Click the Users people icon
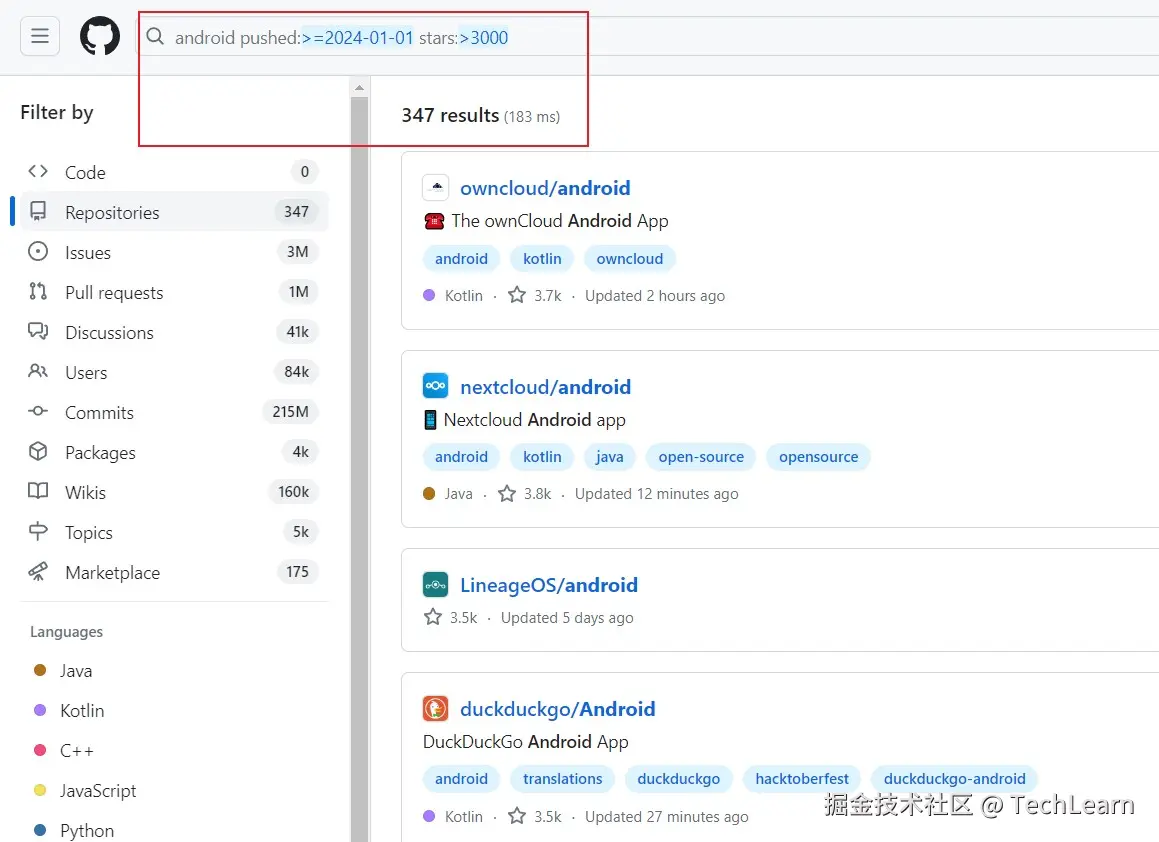 pos(38,370)
